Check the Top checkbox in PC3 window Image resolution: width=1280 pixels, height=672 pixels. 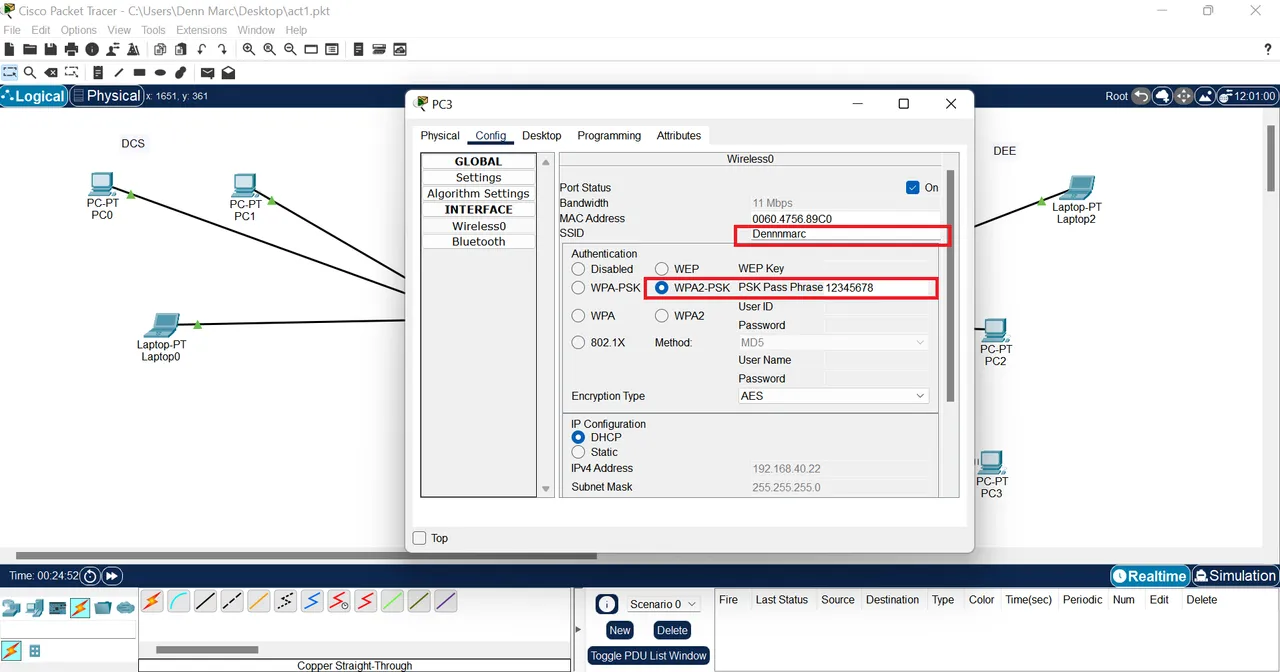tap(420, 538)
